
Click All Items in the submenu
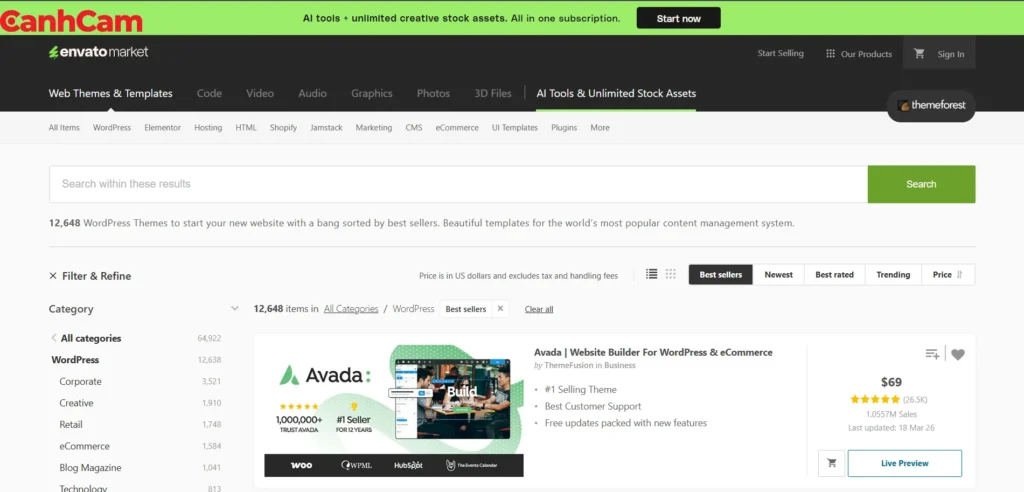tap(64, 128)
